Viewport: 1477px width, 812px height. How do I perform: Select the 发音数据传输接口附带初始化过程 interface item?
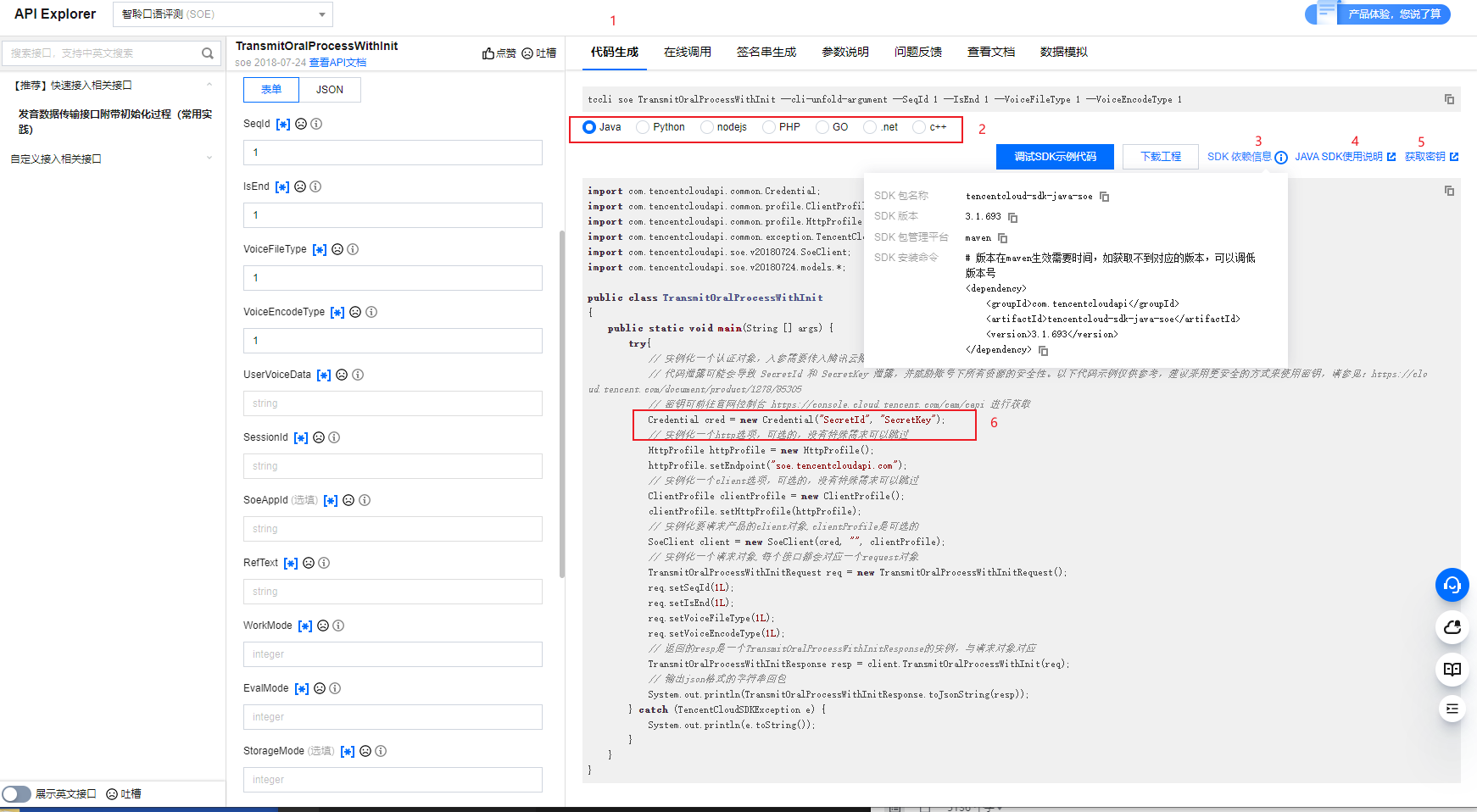point(115,121)
